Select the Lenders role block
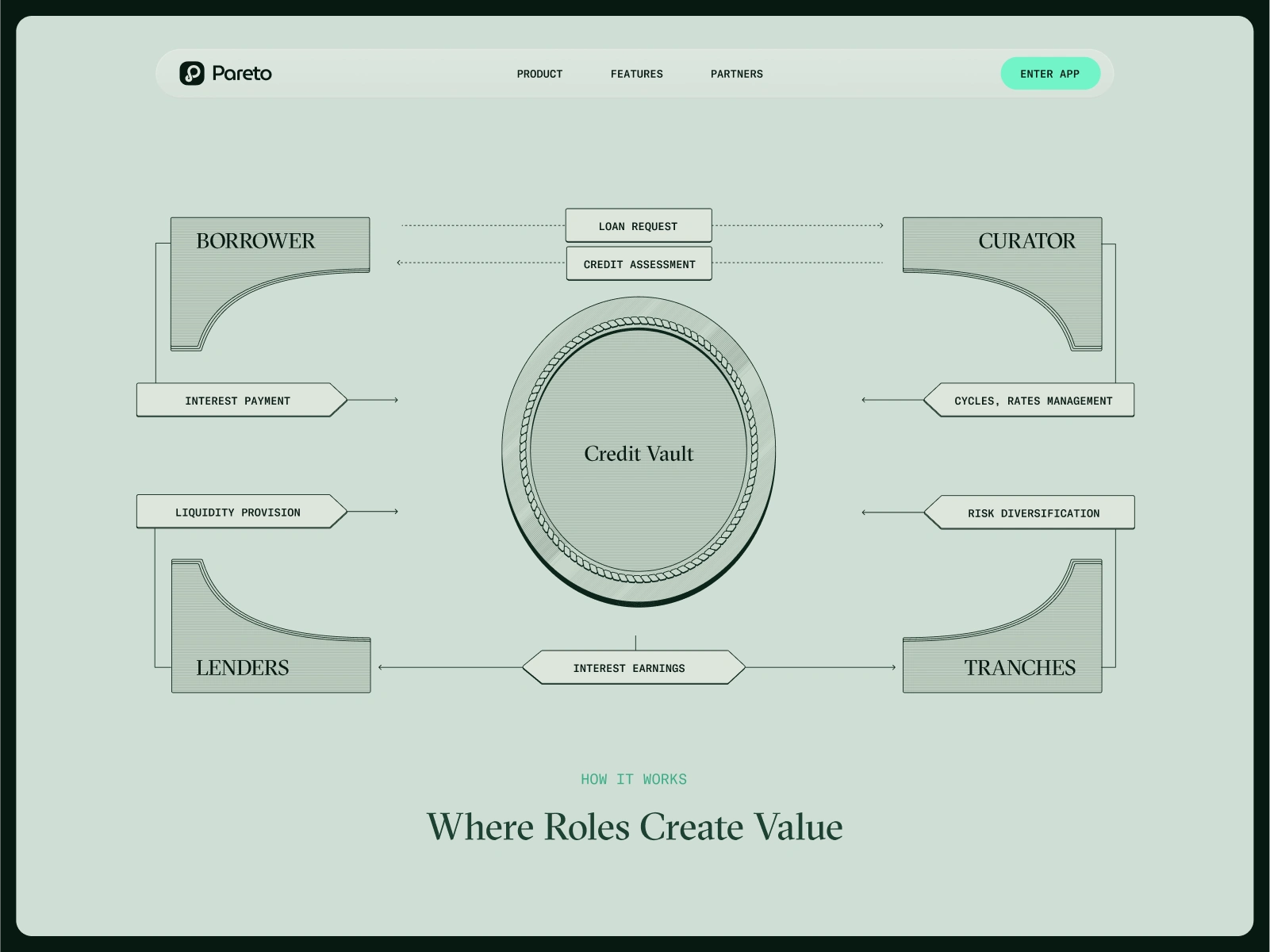Screen dimensions: 1270x952 270,626
